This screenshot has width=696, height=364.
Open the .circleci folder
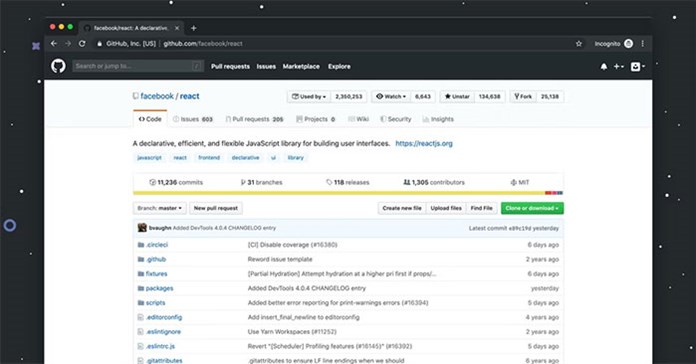[157, 245]
